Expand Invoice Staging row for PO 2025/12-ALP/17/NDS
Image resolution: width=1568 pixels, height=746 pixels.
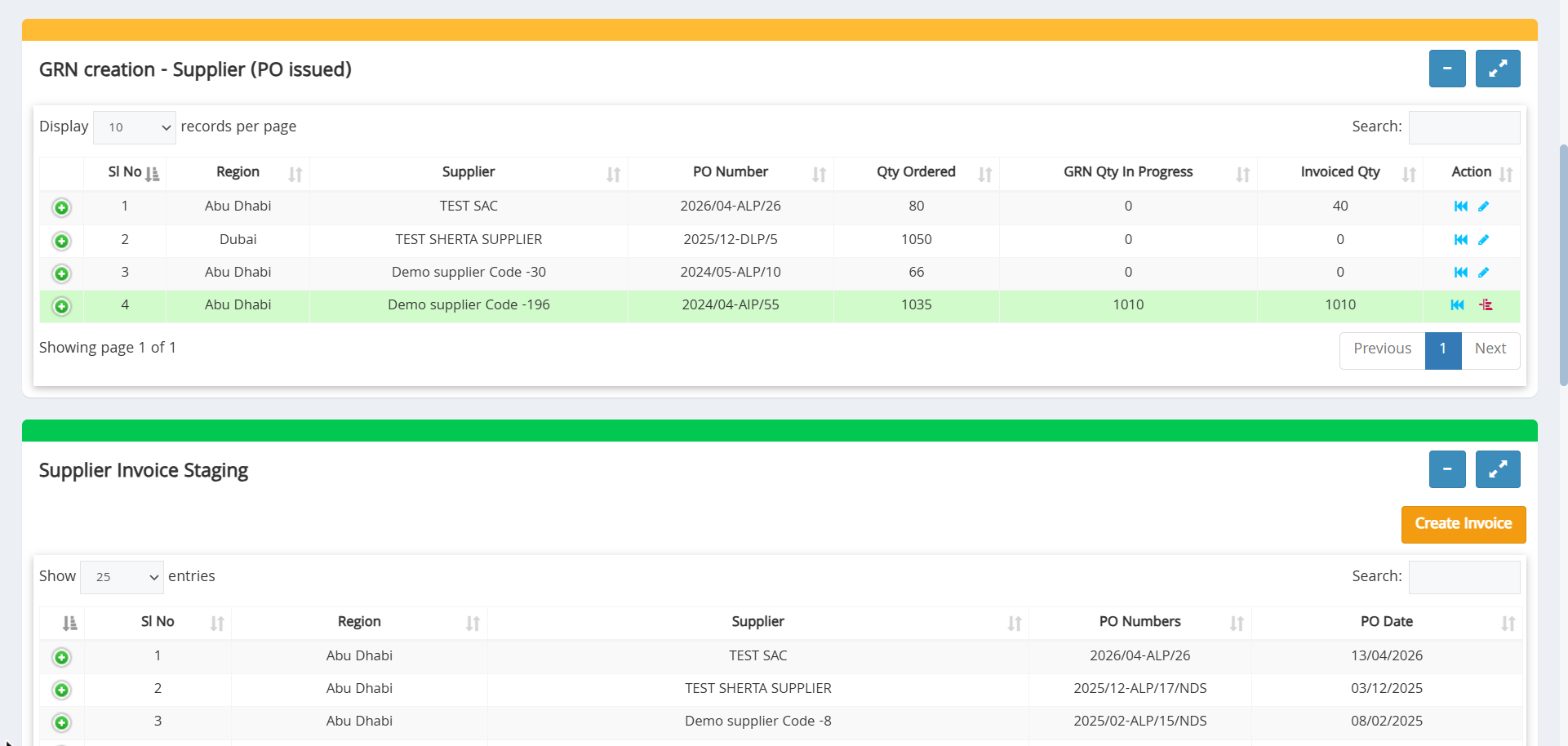coord(61,691)
